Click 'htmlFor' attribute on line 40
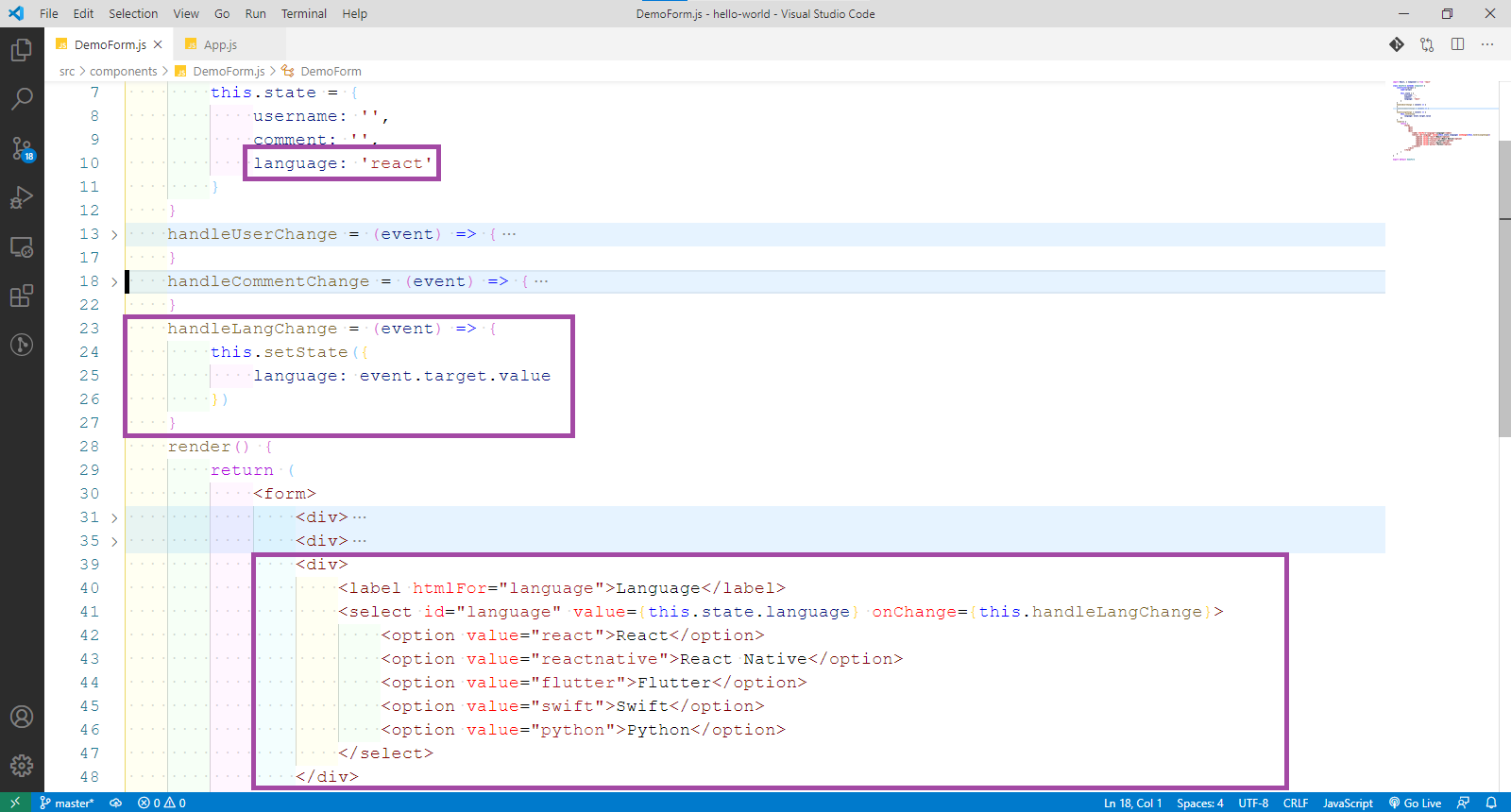 click(450, 588)
